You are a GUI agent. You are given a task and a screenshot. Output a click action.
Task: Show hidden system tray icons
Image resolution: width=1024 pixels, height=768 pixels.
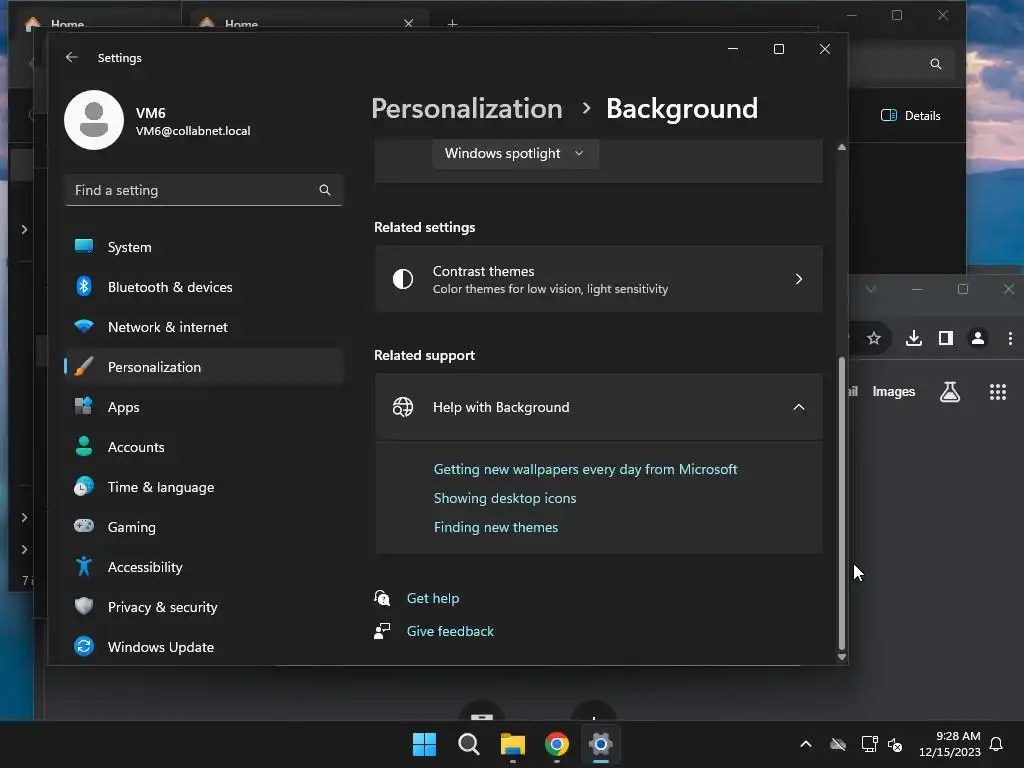(806, 744)
